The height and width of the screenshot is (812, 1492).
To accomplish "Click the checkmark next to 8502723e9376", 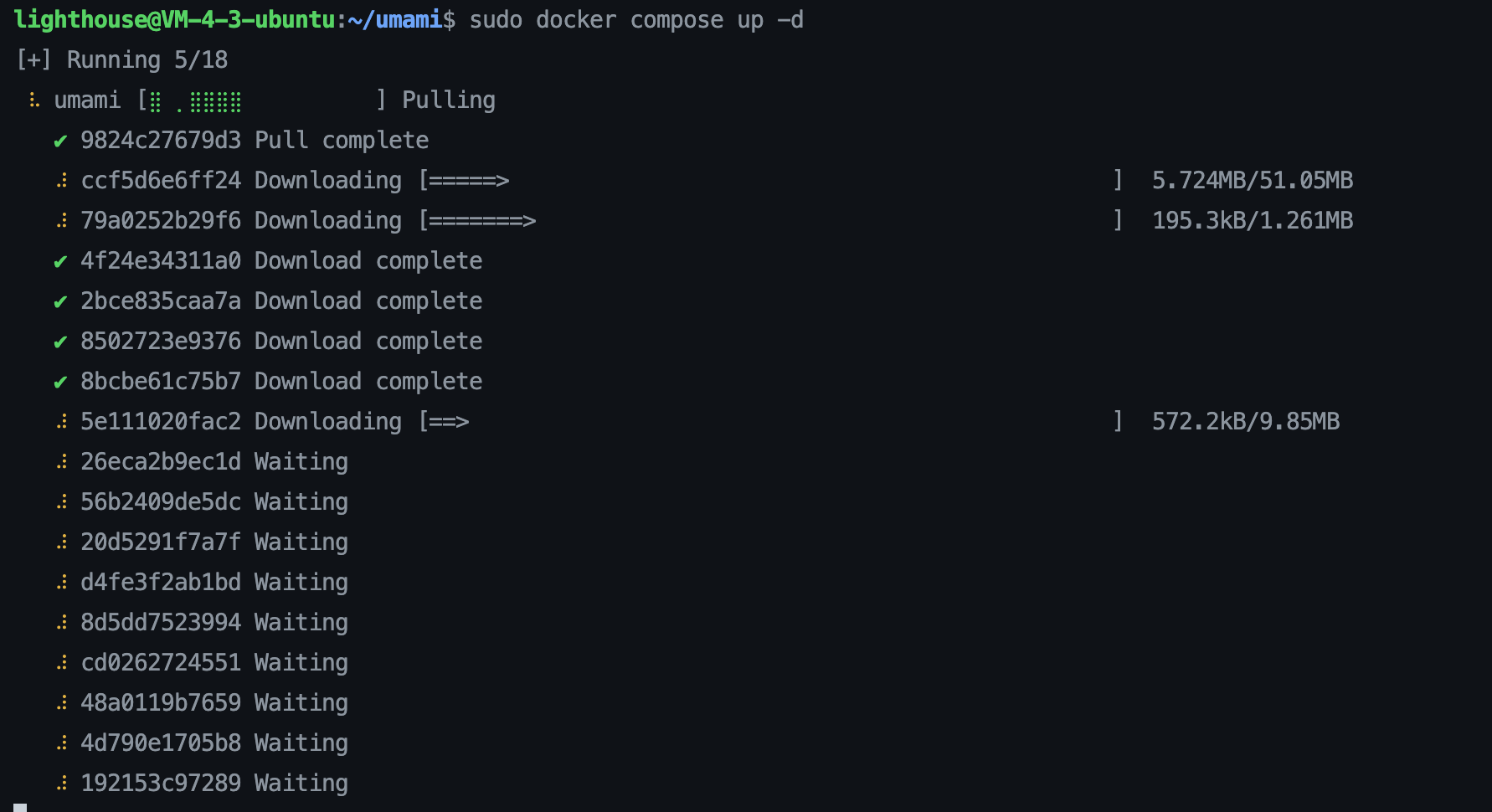I will [x=60, y=342].
